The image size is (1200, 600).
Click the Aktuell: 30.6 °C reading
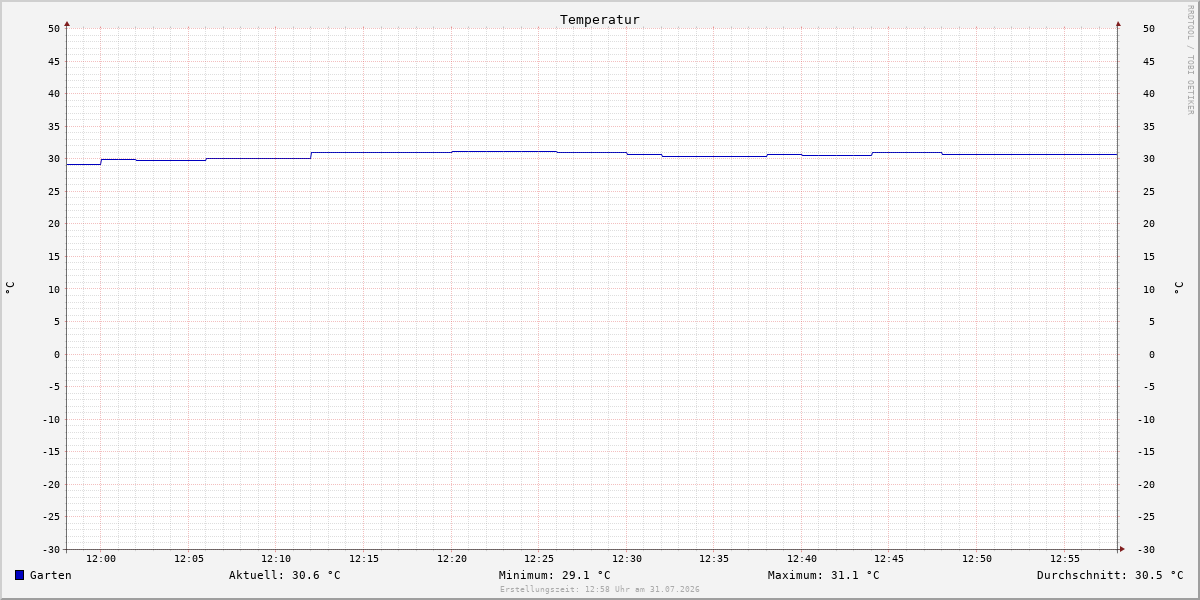(x=285, y=575)
